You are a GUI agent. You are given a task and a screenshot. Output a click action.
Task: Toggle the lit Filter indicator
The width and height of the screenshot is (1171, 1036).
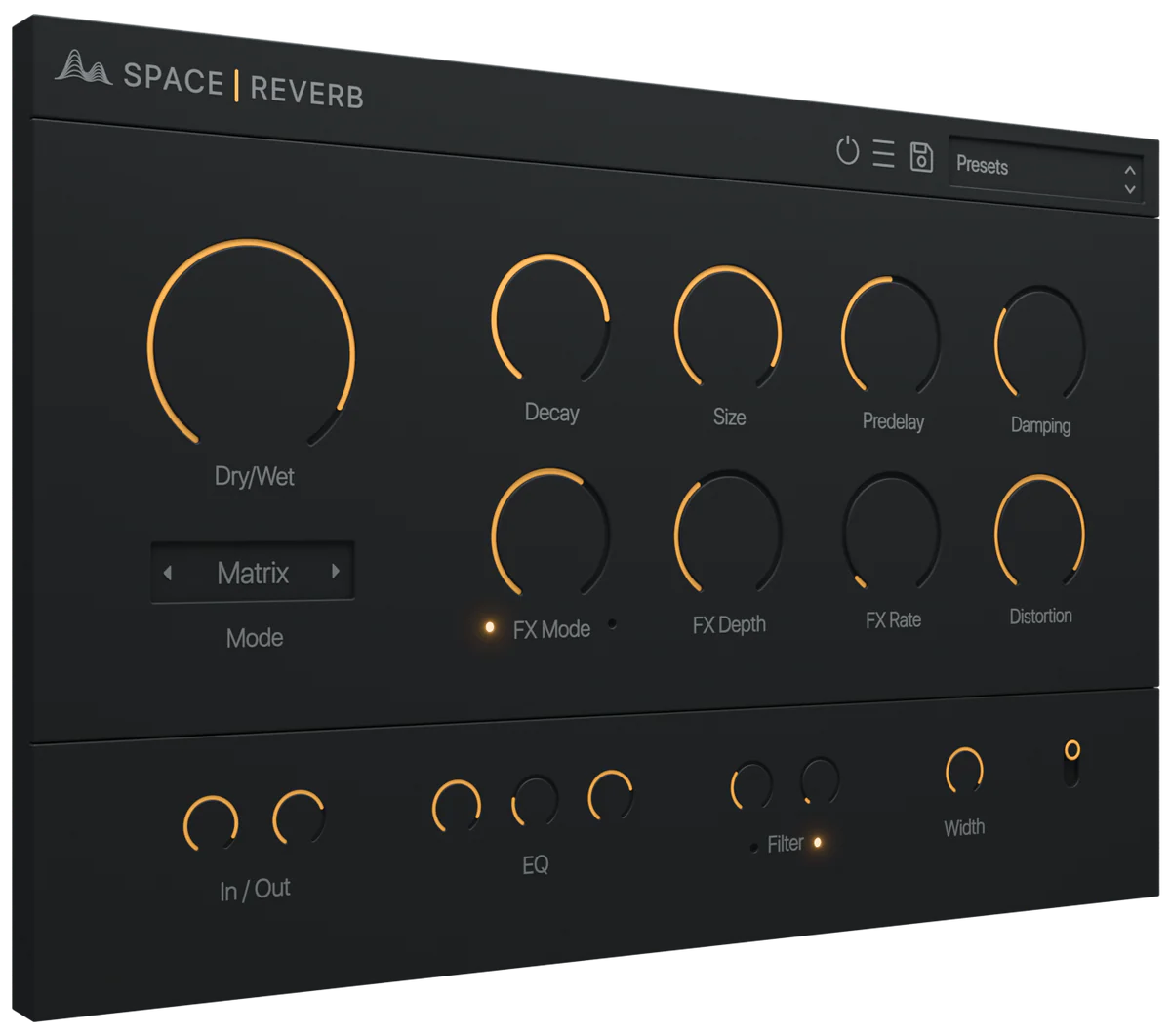817,841
